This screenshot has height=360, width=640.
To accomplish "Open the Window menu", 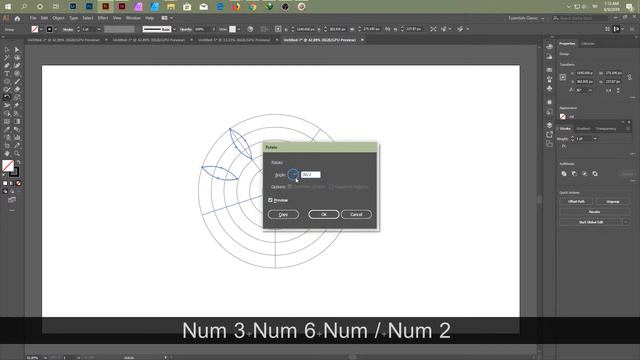I will tap(133, 18).
